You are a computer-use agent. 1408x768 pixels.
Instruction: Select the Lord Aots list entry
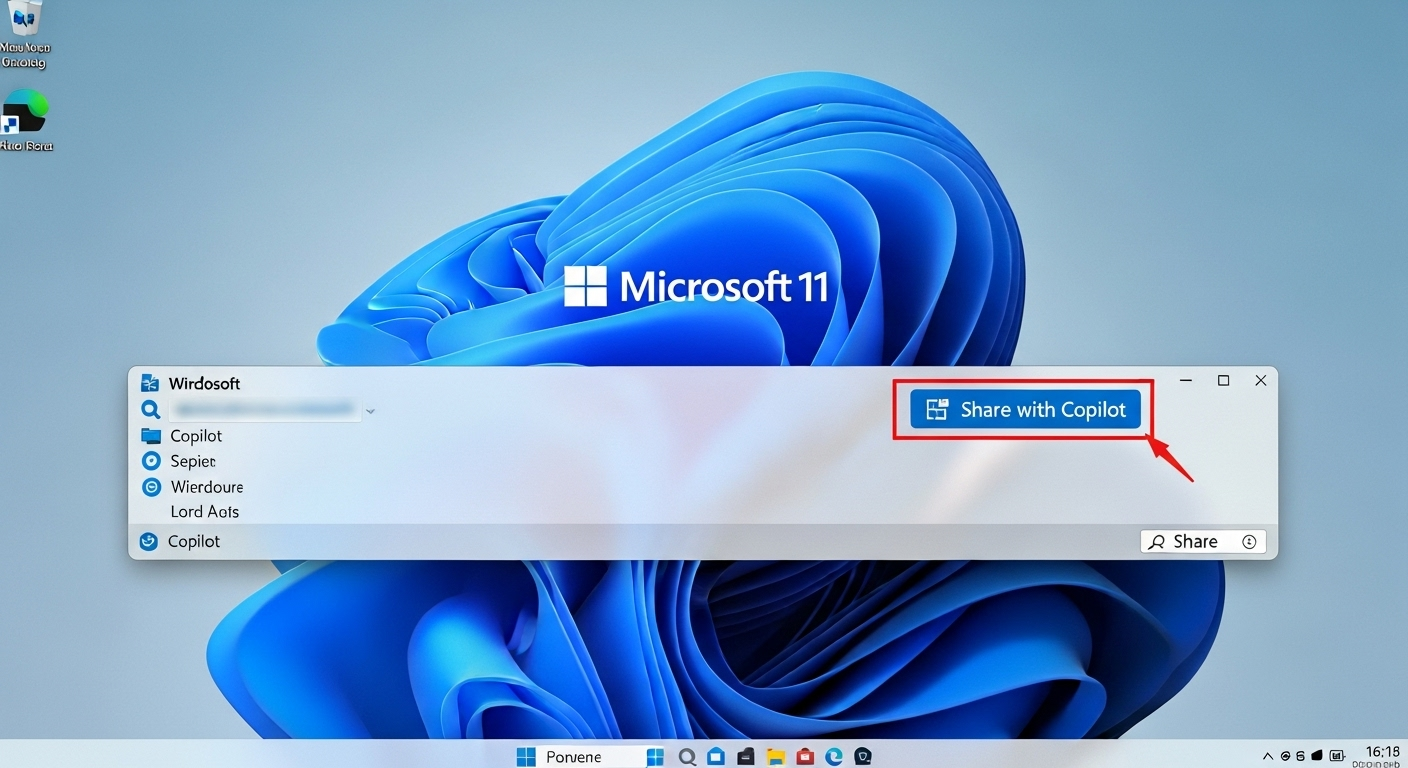click(x=205, y=512)
